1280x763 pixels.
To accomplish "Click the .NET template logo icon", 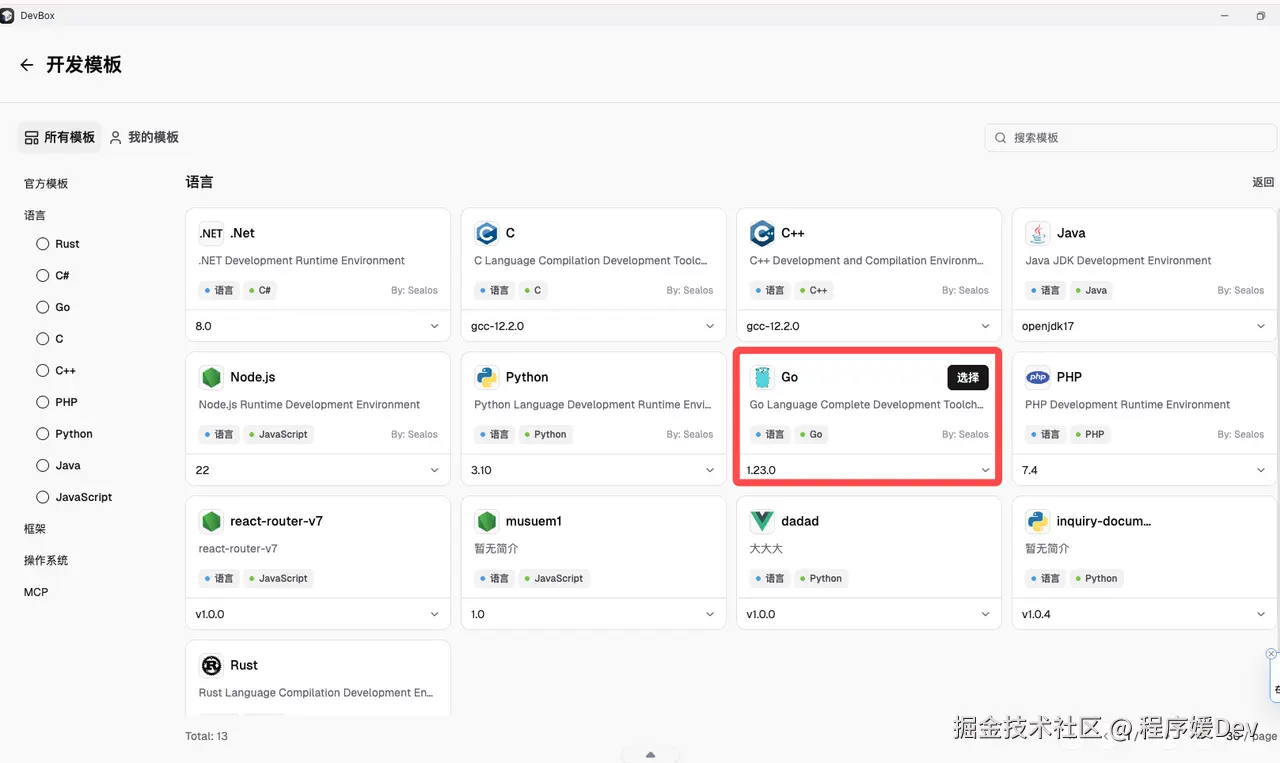I will (211, 233).
